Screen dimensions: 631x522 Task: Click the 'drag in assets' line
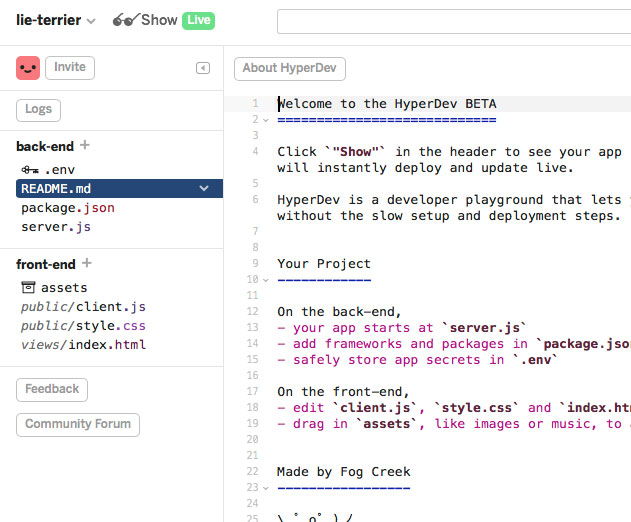[x=454, y=424]
